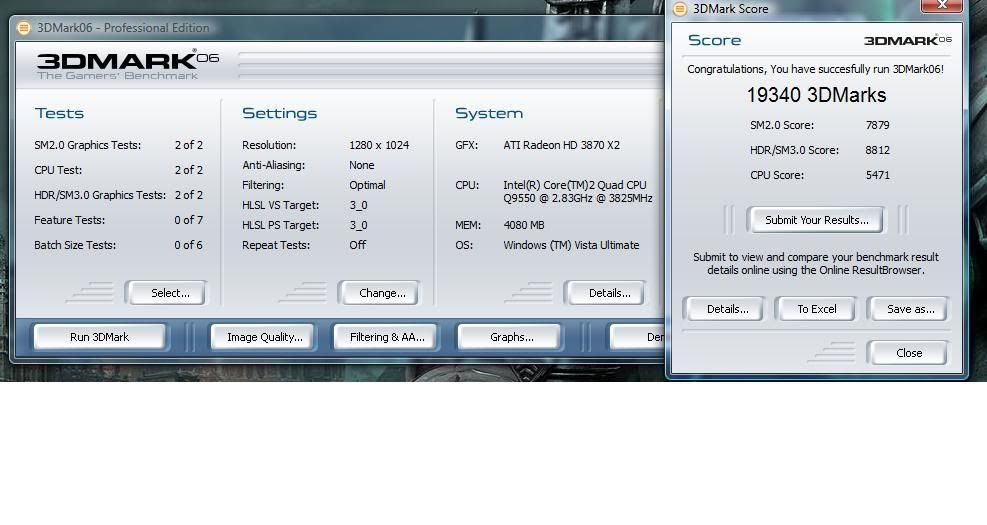The image size is (987, 525).
Task: Click the congratulations message text
Action: [815, 69]
